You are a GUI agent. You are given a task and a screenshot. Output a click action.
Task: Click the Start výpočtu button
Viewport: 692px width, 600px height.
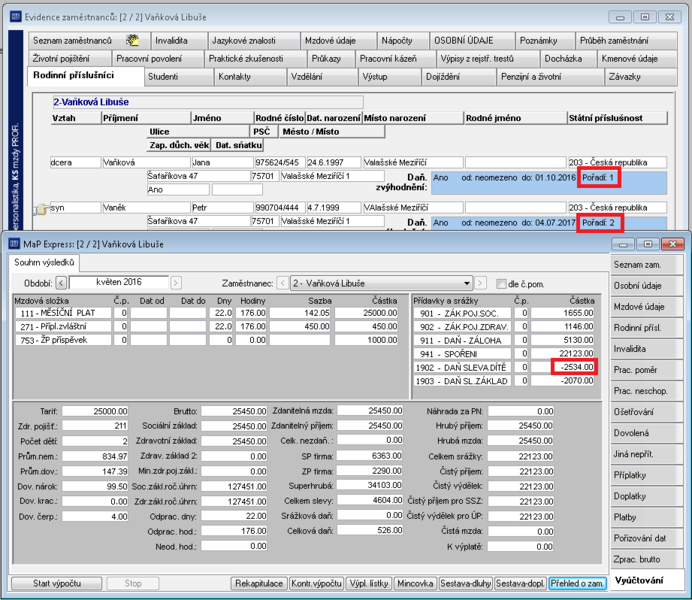point(56,583)
